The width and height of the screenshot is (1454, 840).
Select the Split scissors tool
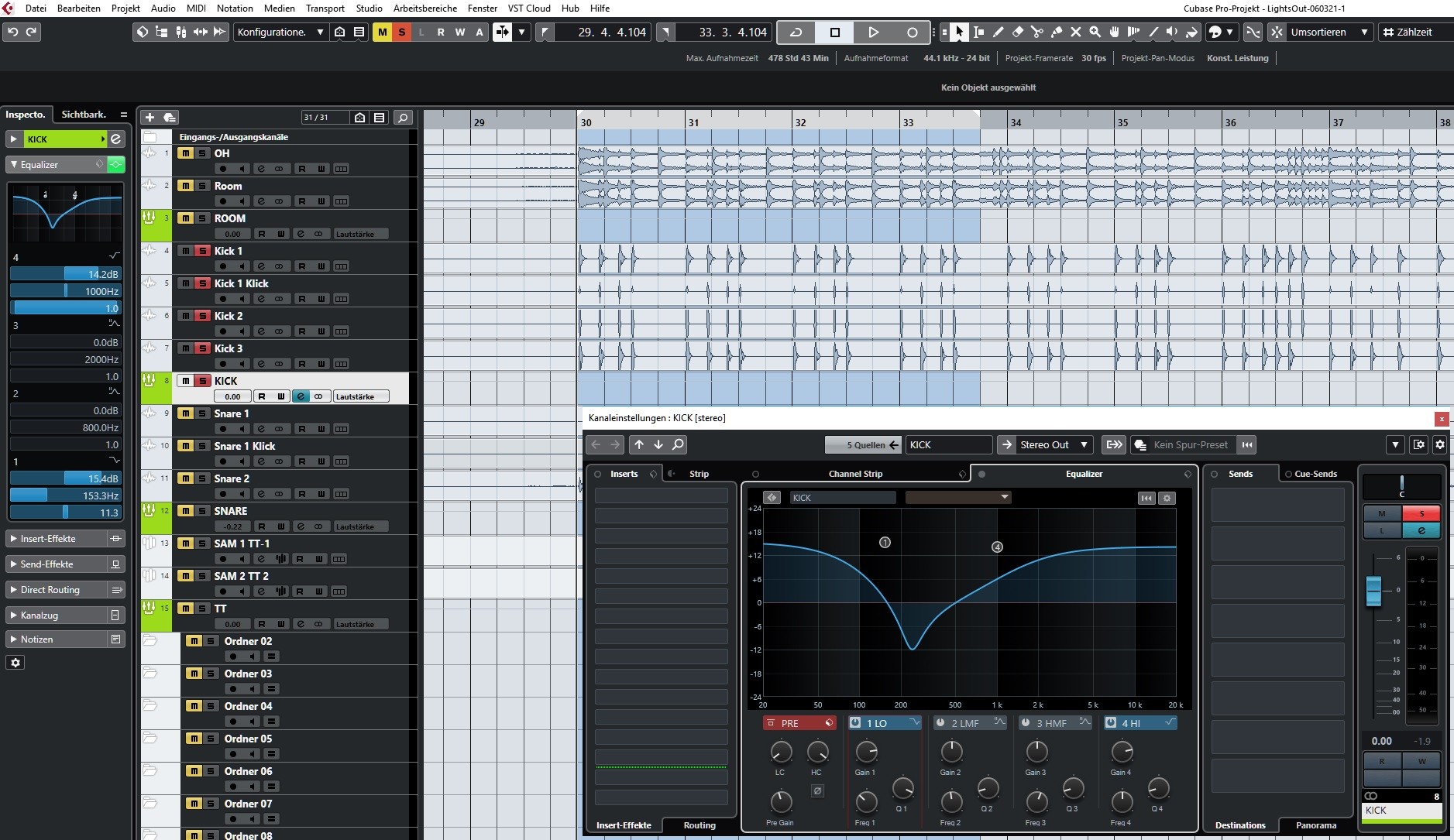[x=1037, y=32]
